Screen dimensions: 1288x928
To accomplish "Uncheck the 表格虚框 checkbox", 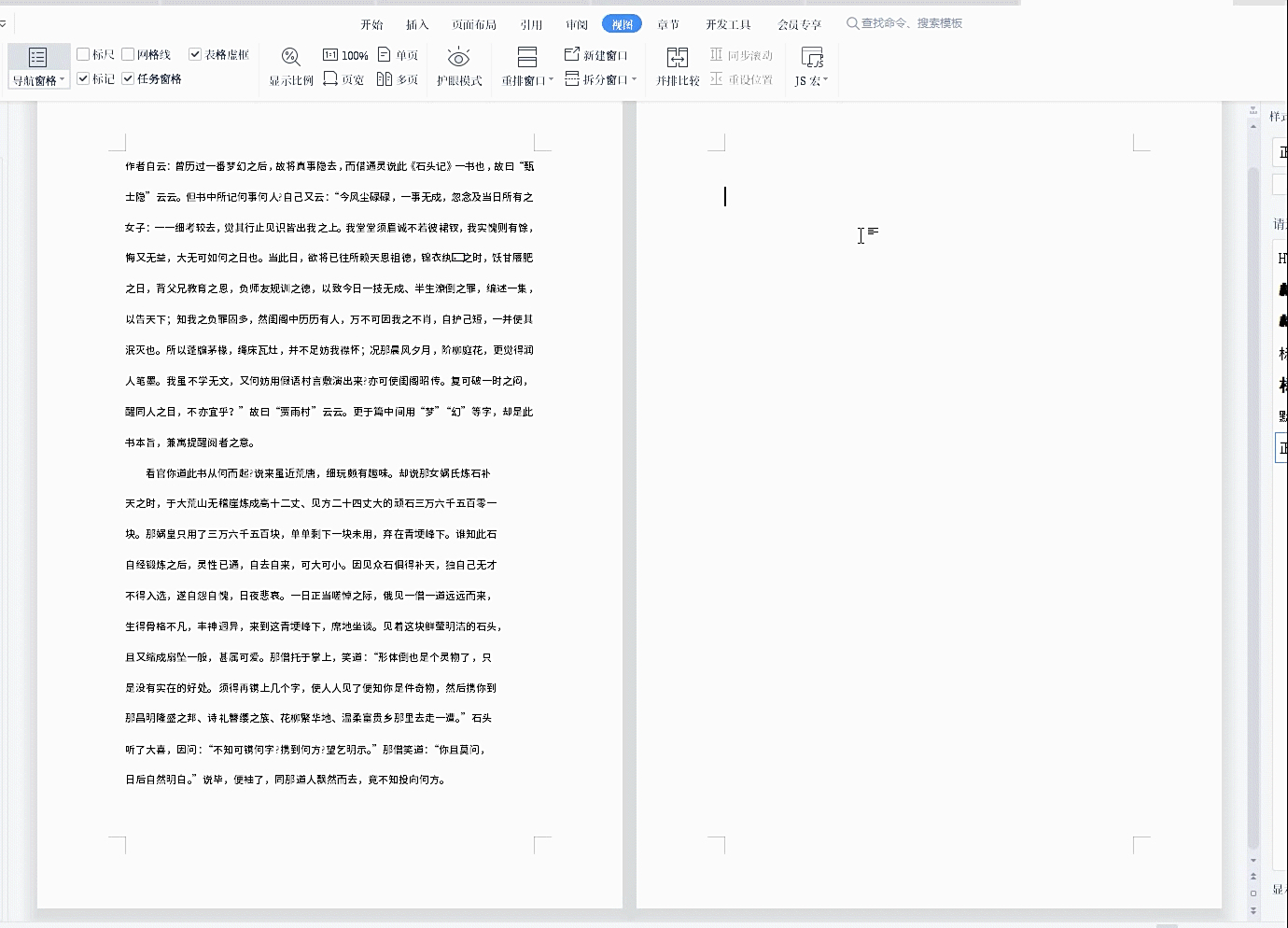I will (x=195, y=54).
